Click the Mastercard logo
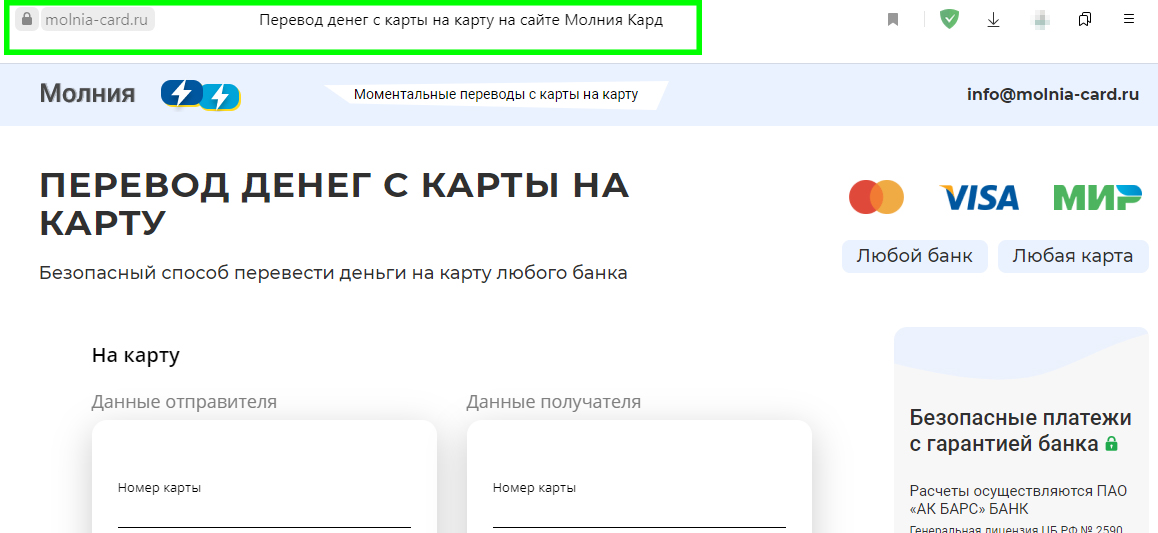Screen dimensions: 1158x533 coord(877,197)
